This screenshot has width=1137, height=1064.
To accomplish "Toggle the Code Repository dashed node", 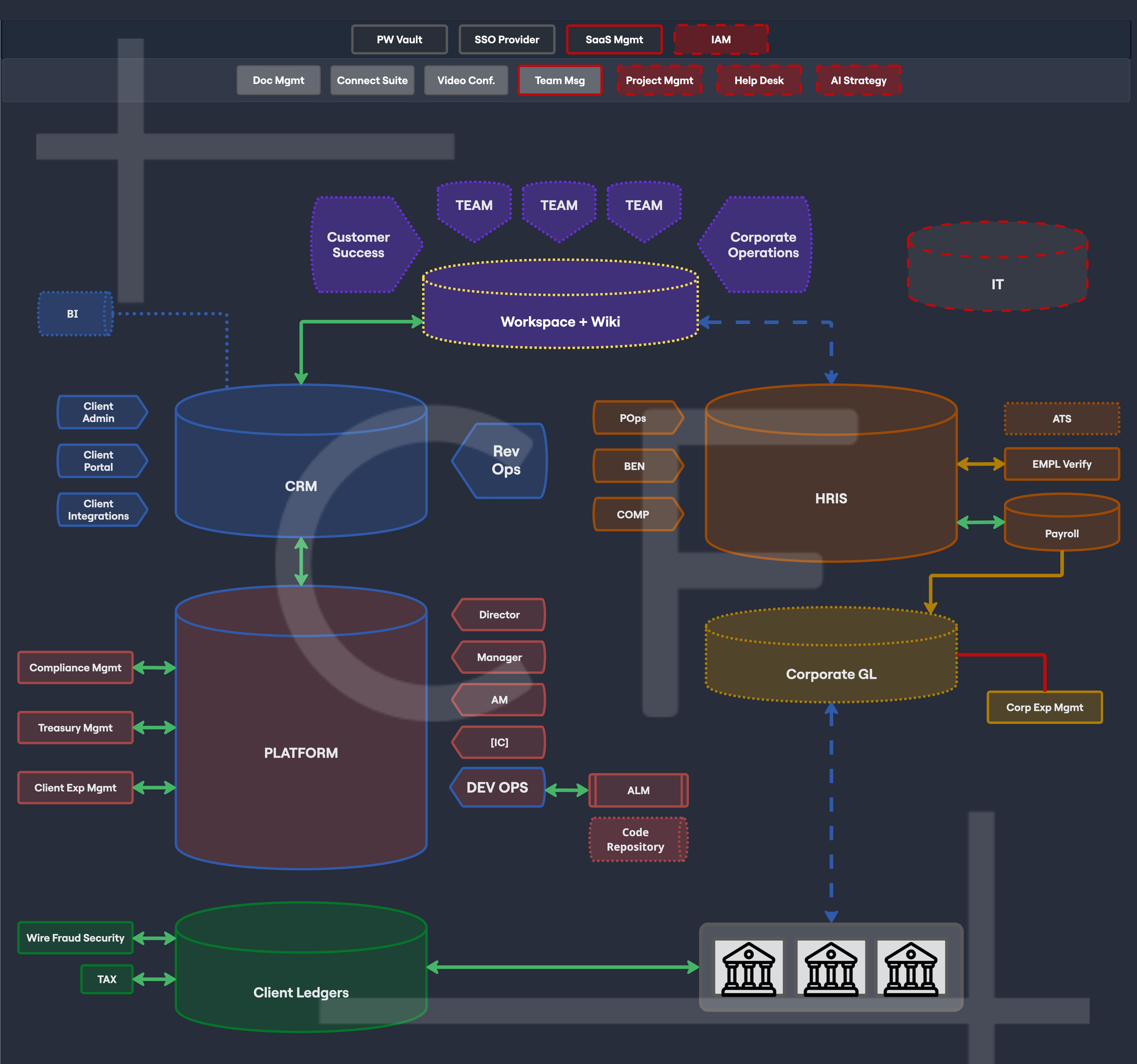I will tap(638, 839).
